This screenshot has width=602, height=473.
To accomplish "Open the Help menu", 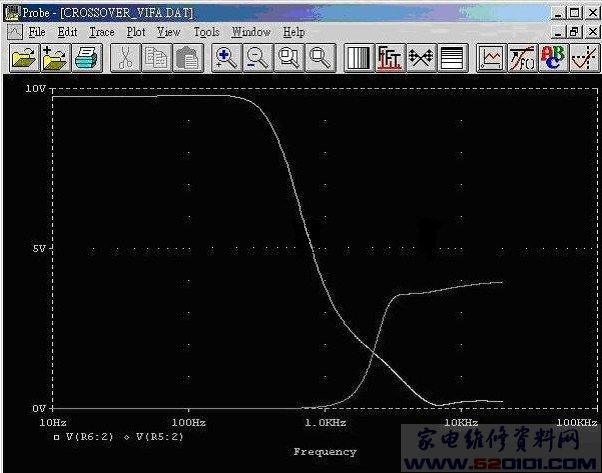I will pos(294,32).
